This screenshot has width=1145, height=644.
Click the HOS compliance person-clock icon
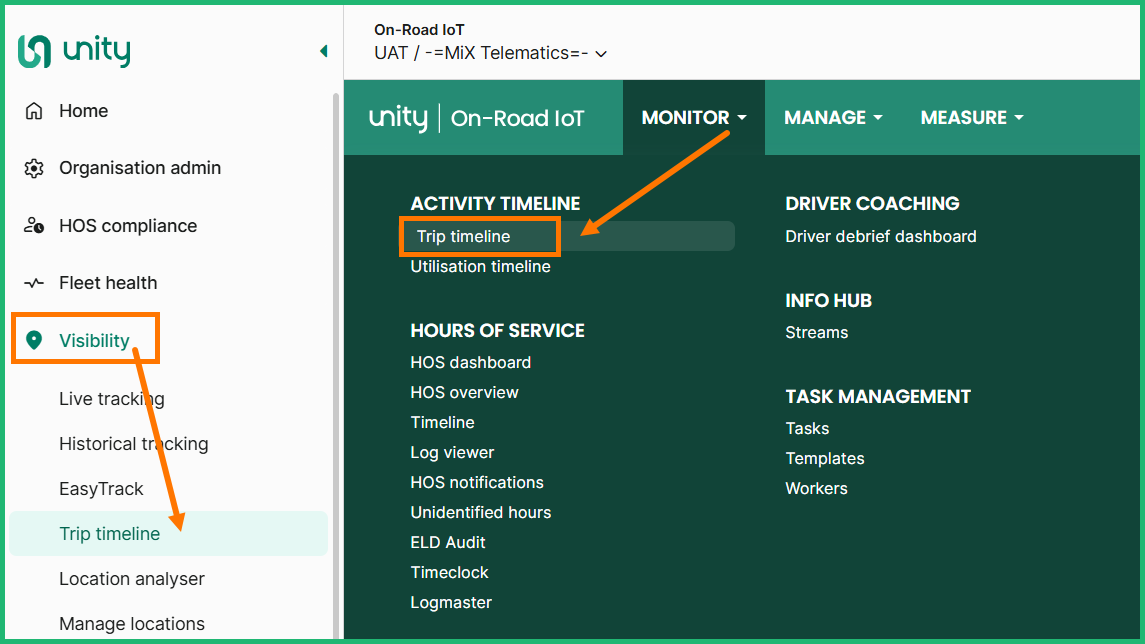(34, 226)
